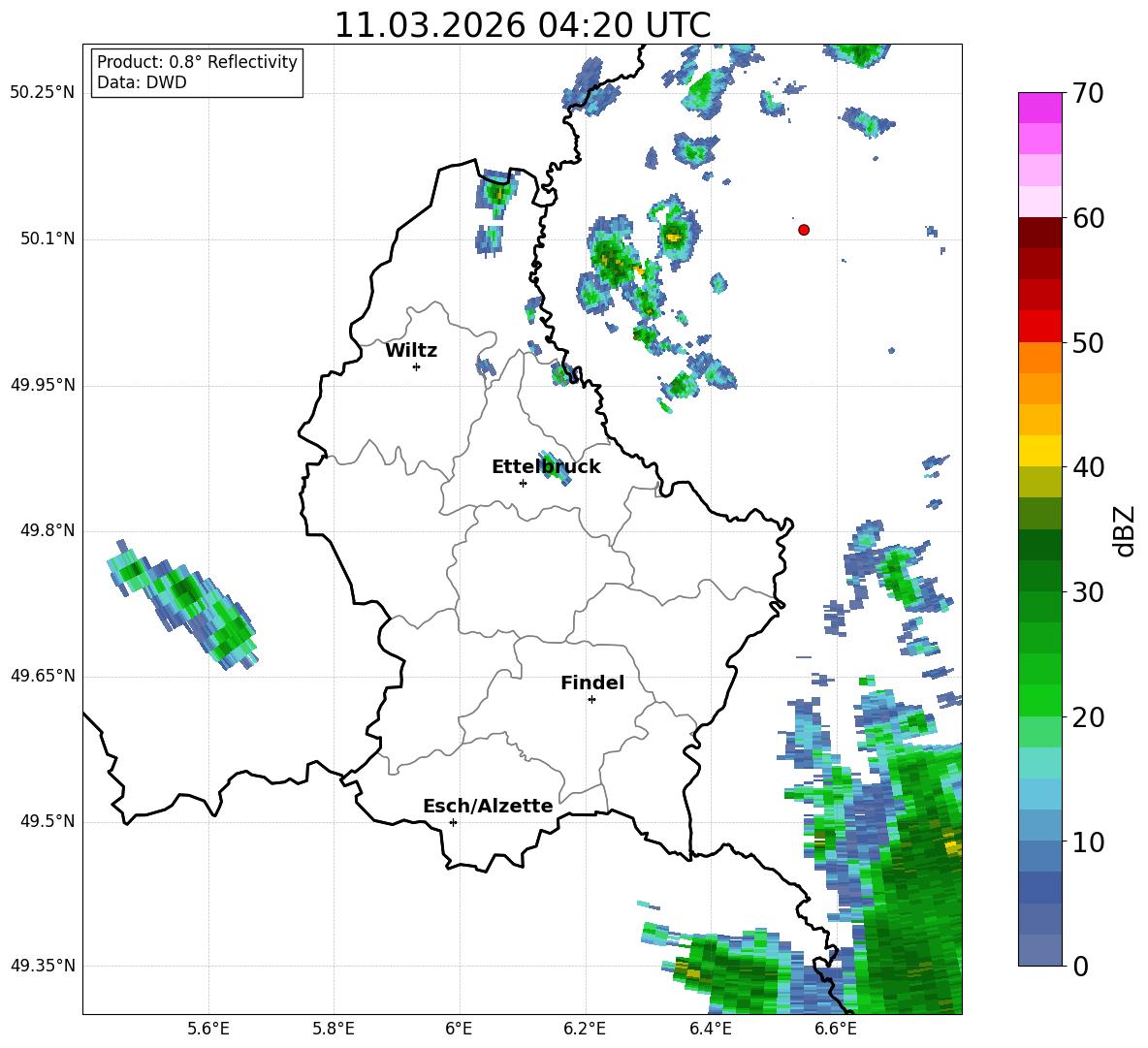Image resolution: width=1148 pixels, height=1048 pixels.
Task: Click the Wiltz station cross marker
Action: pyautogui.click(x=417, y=366)
